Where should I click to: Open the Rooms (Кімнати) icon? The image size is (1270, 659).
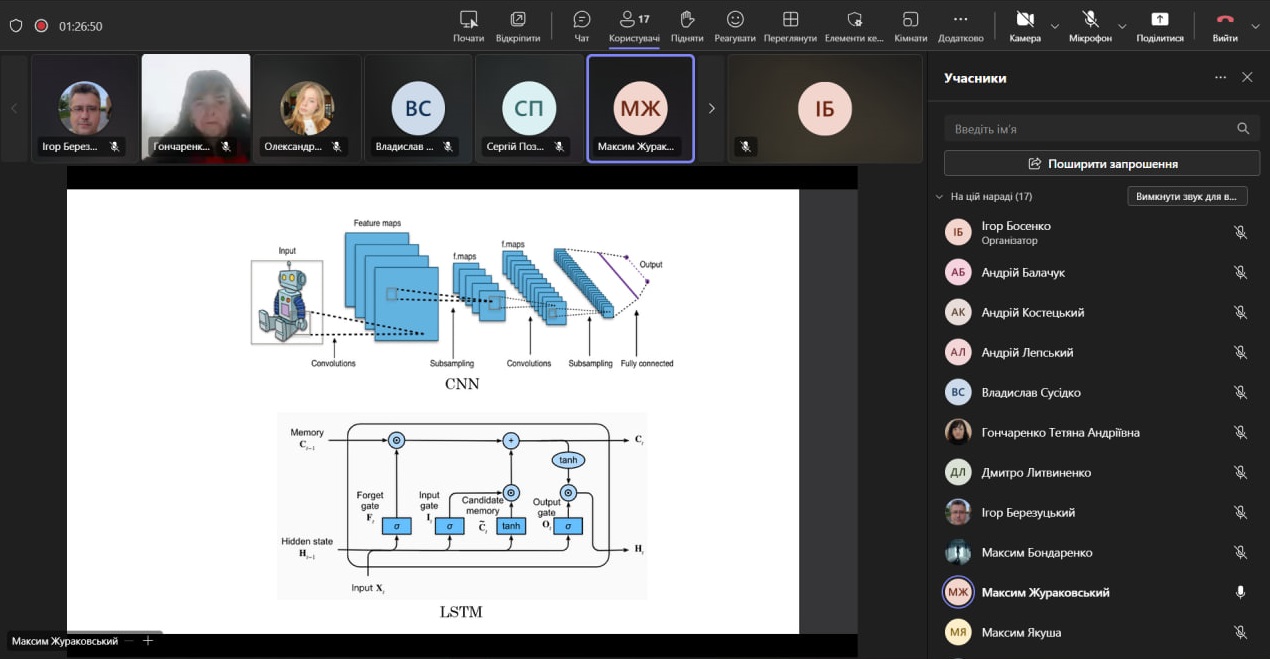click(910, 20)
